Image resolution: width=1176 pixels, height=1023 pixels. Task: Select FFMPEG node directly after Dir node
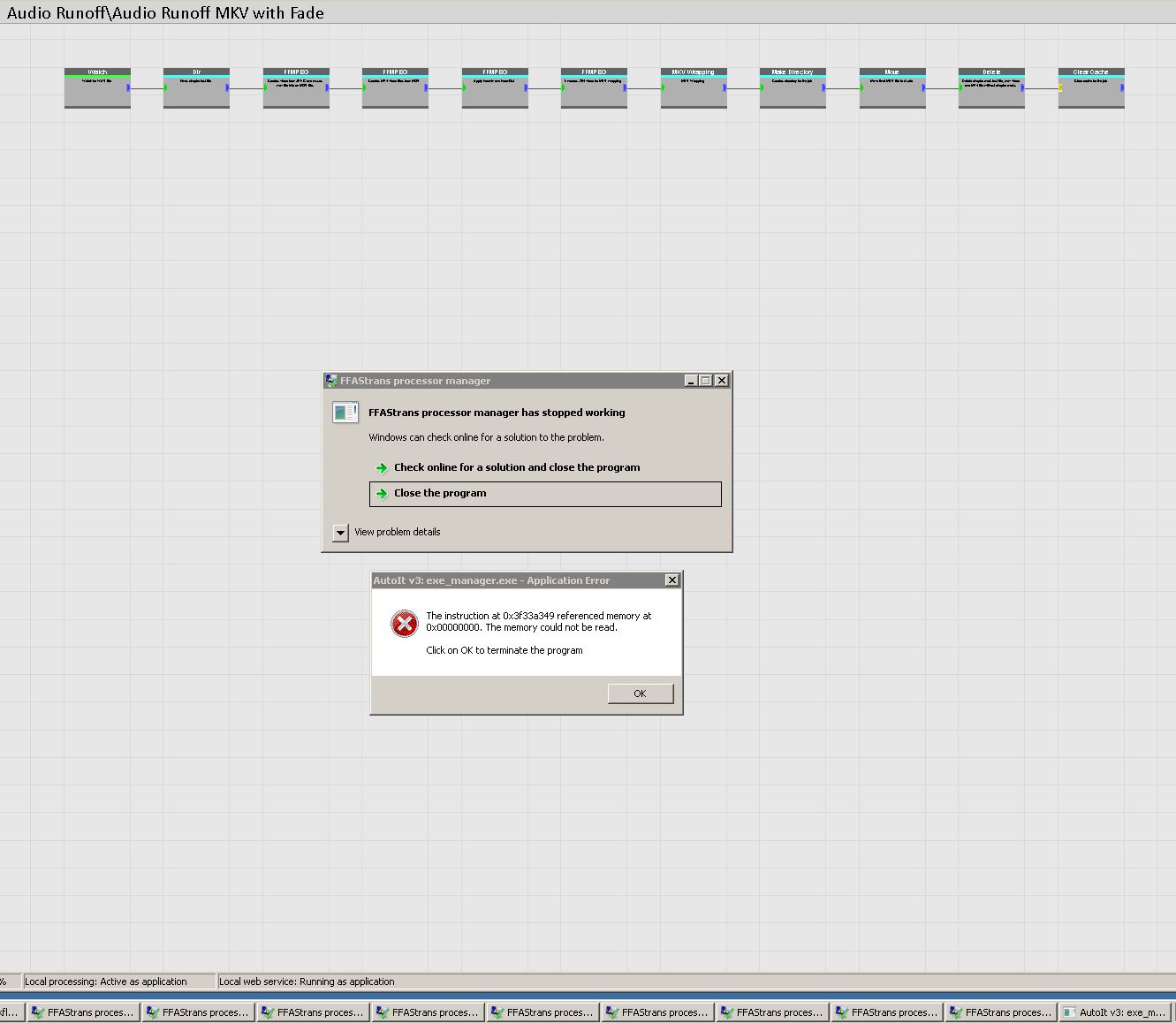[x=296, y=88]
